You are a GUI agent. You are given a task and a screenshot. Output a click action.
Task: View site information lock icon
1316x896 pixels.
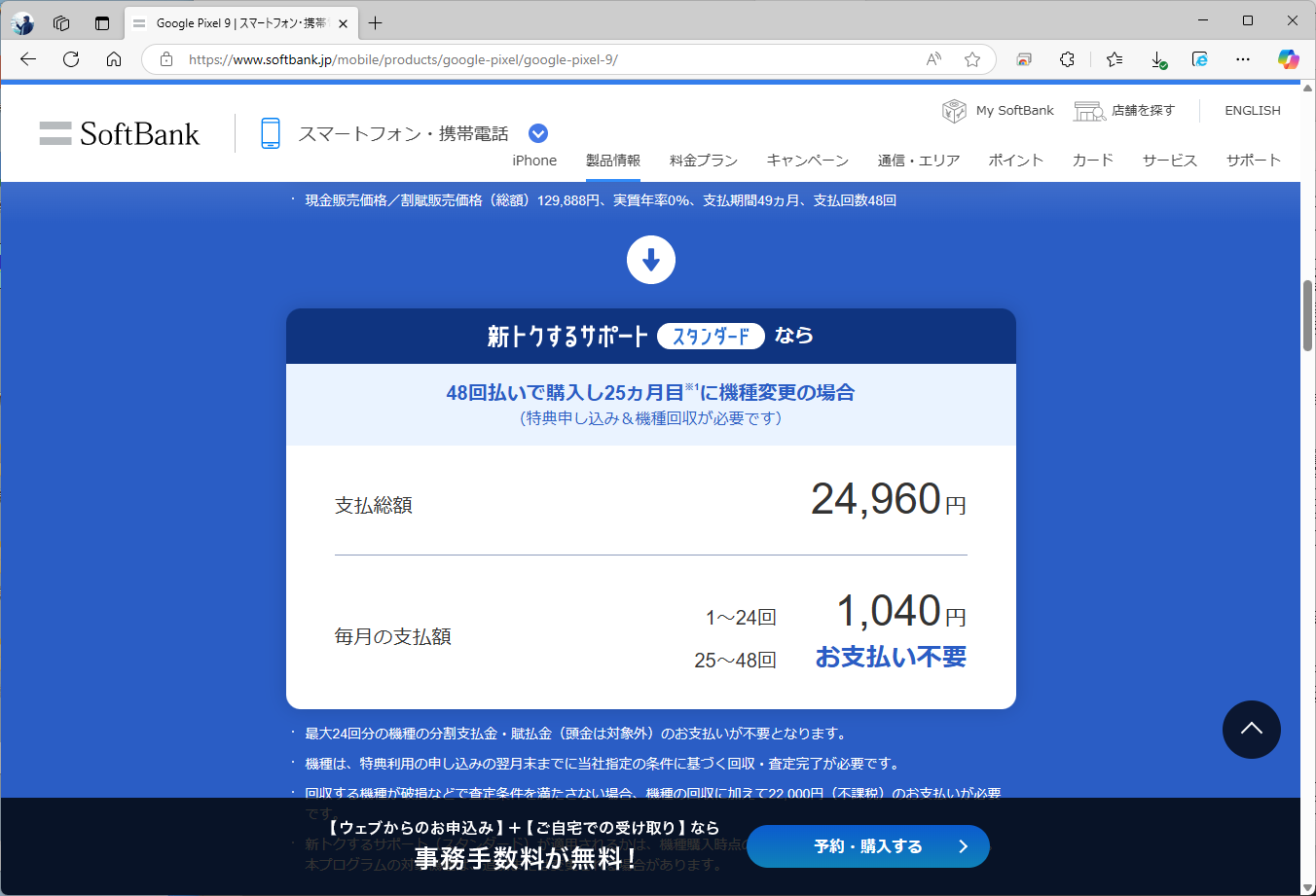pos(166,59)
